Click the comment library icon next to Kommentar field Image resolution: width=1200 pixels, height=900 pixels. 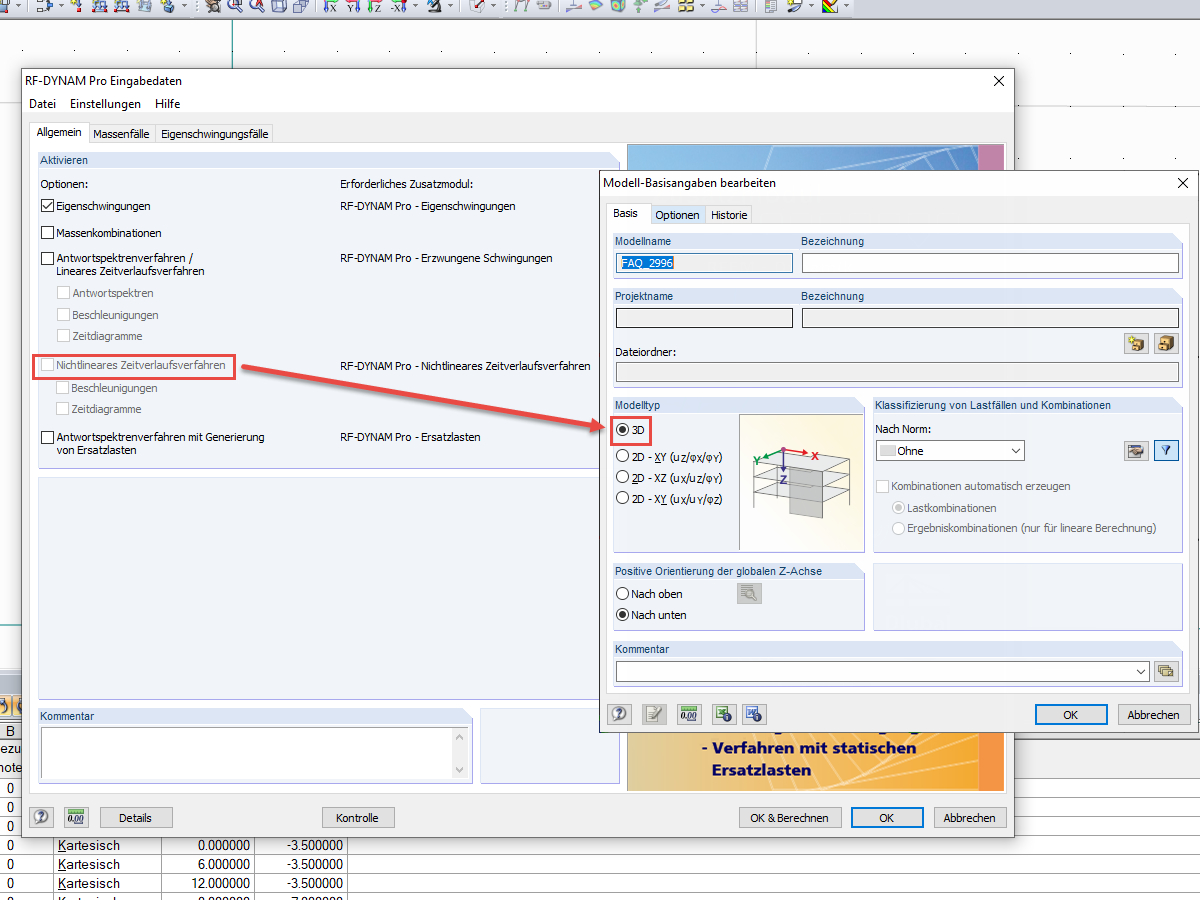tap(1166, 671)
